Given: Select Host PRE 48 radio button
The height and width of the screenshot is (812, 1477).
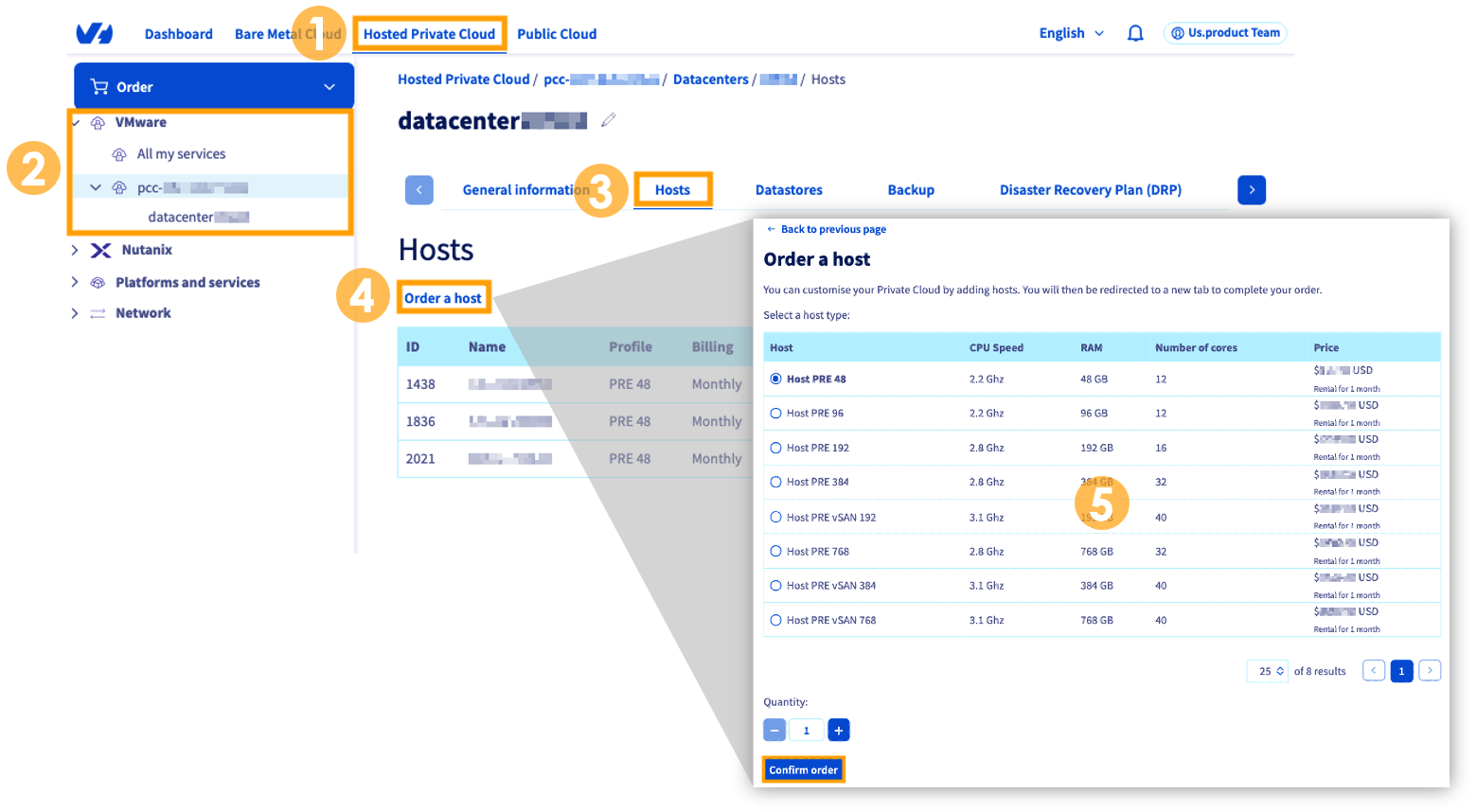Looking at the screenshot, I should pos(776,379).
